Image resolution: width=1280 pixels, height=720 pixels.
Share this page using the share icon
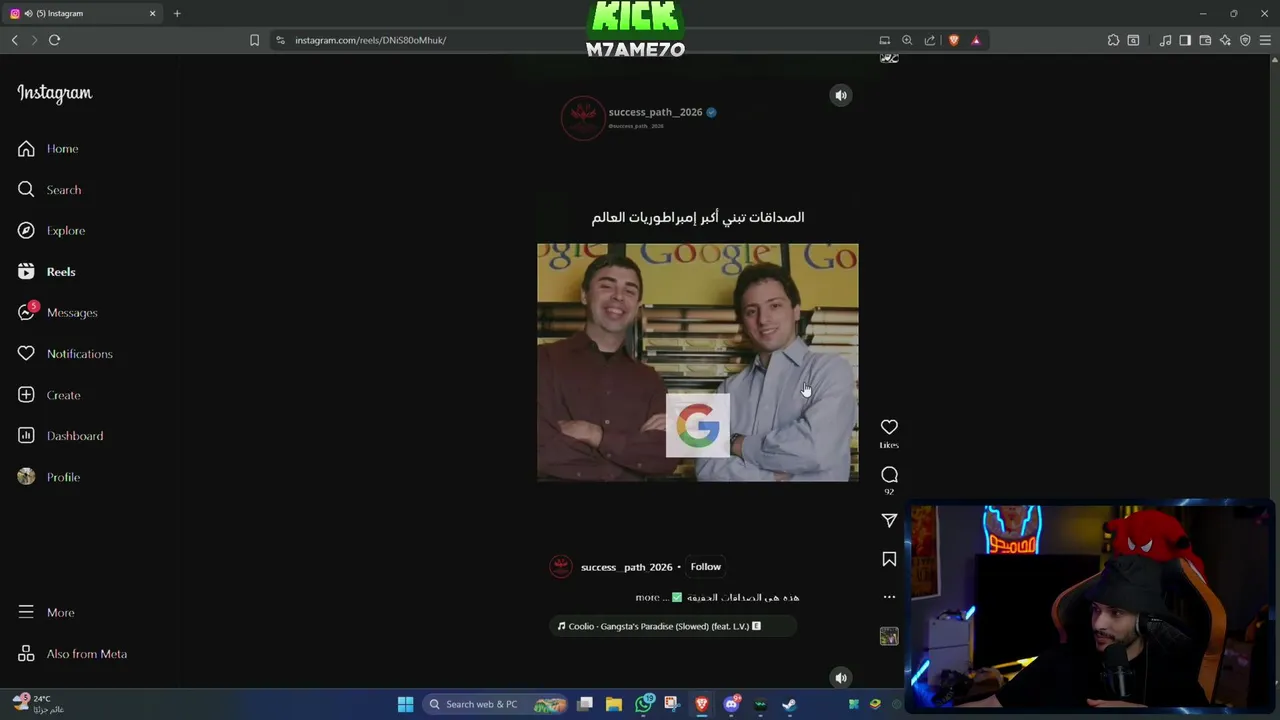pyautogui.click(x=930, y=40)
